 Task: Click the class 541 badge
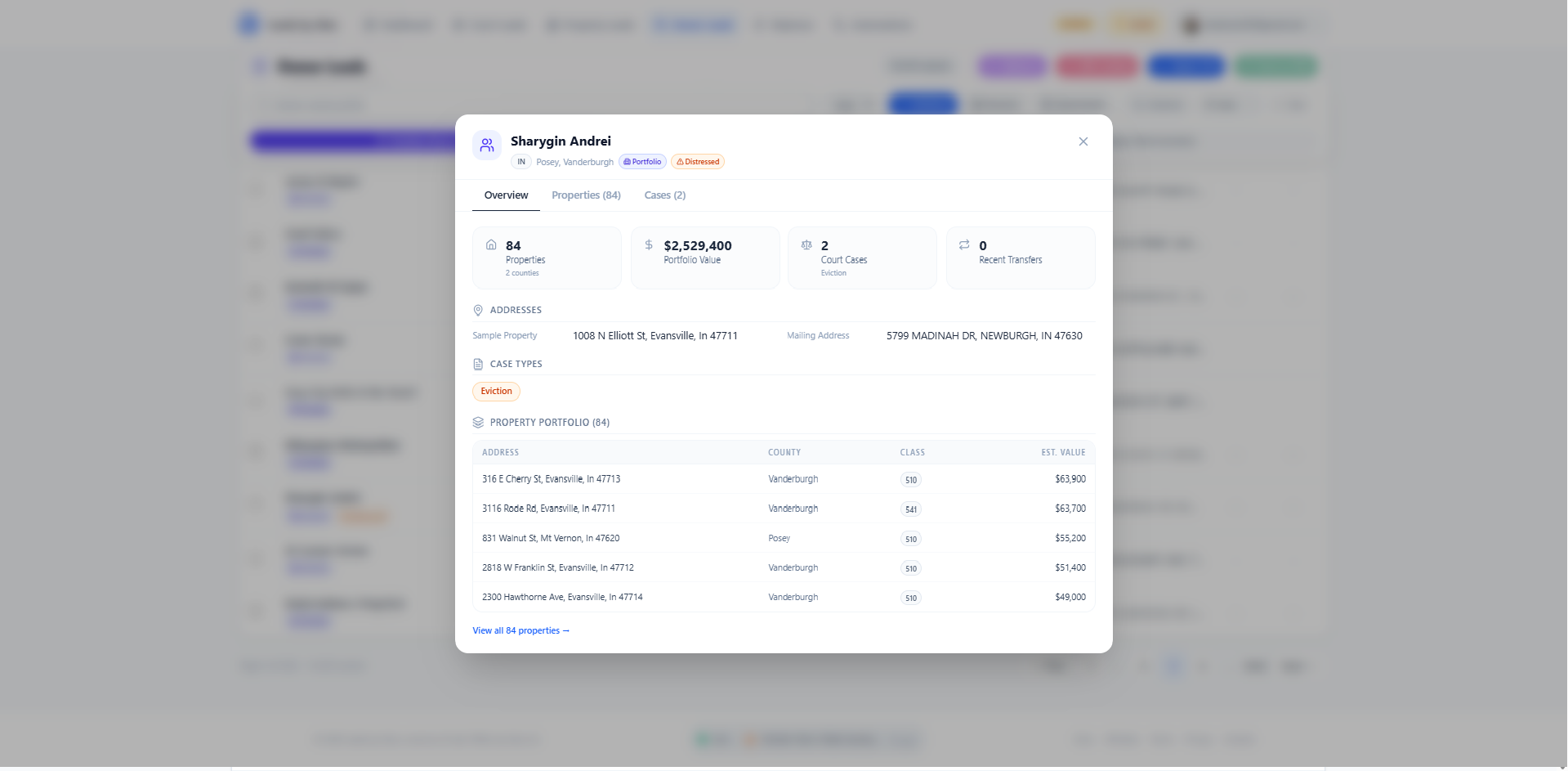(x=910, y=509)
